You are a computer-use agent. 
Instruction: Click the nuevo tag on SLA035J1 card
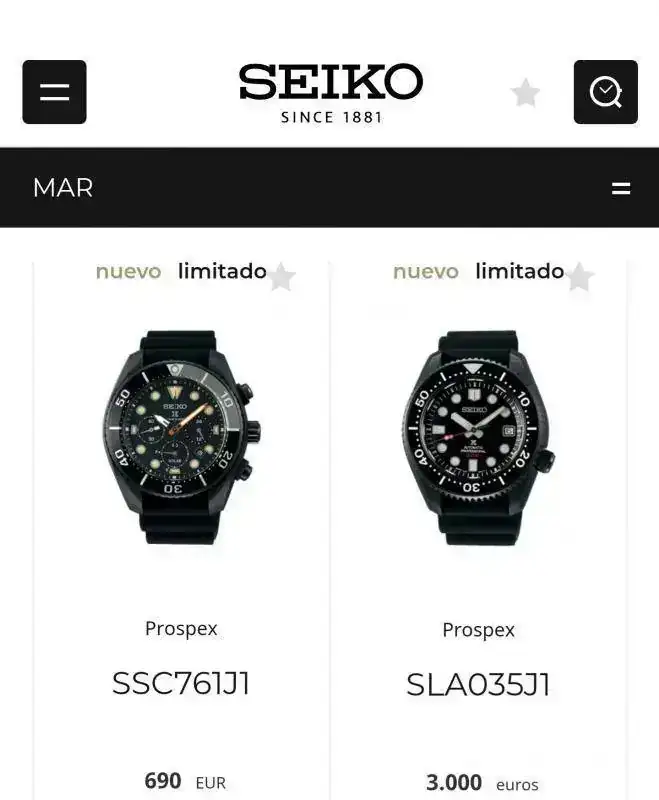pyautogui.click(x=426, y=271)
